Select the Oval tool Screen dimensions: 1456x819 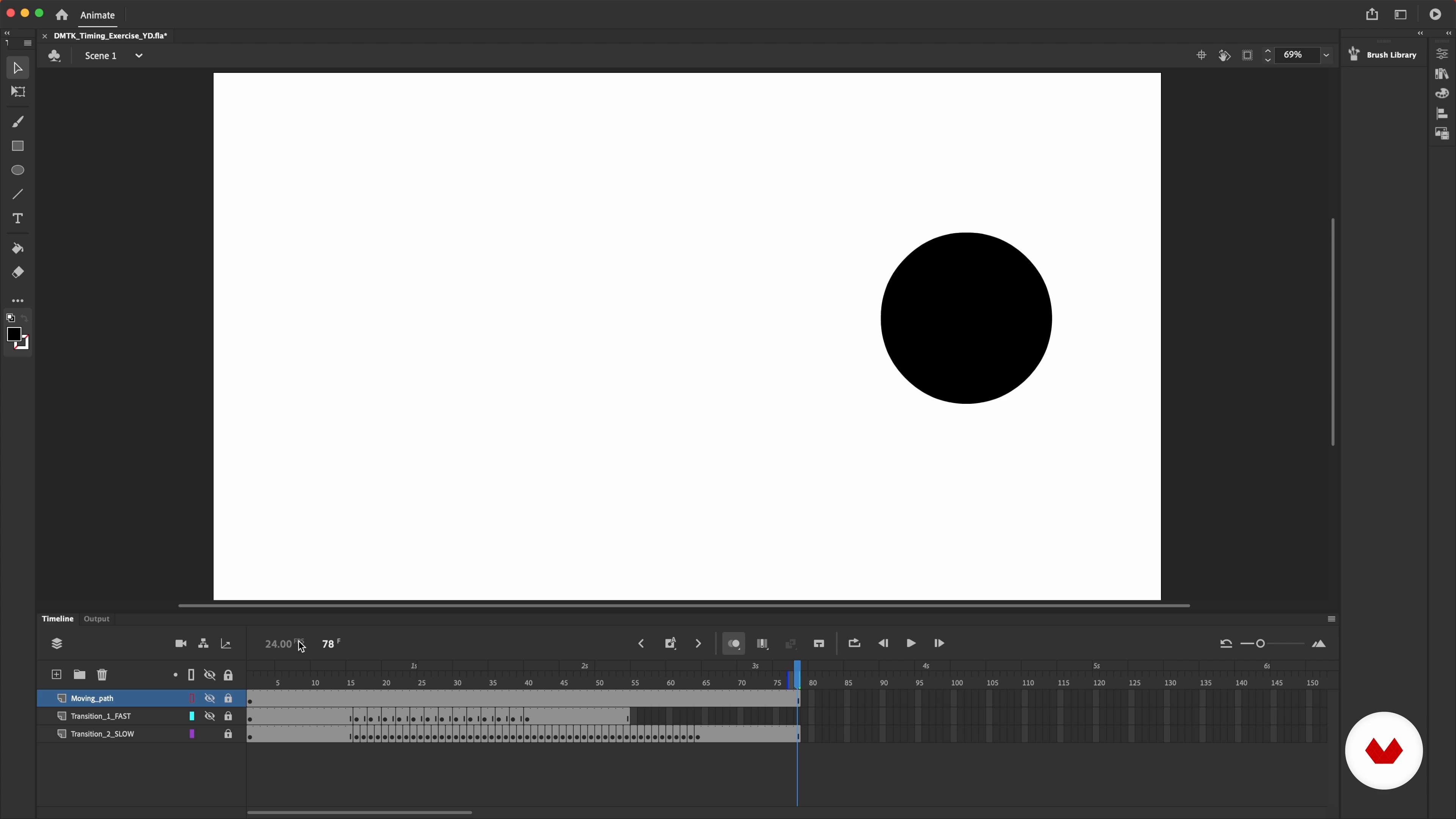click(17, 170)
